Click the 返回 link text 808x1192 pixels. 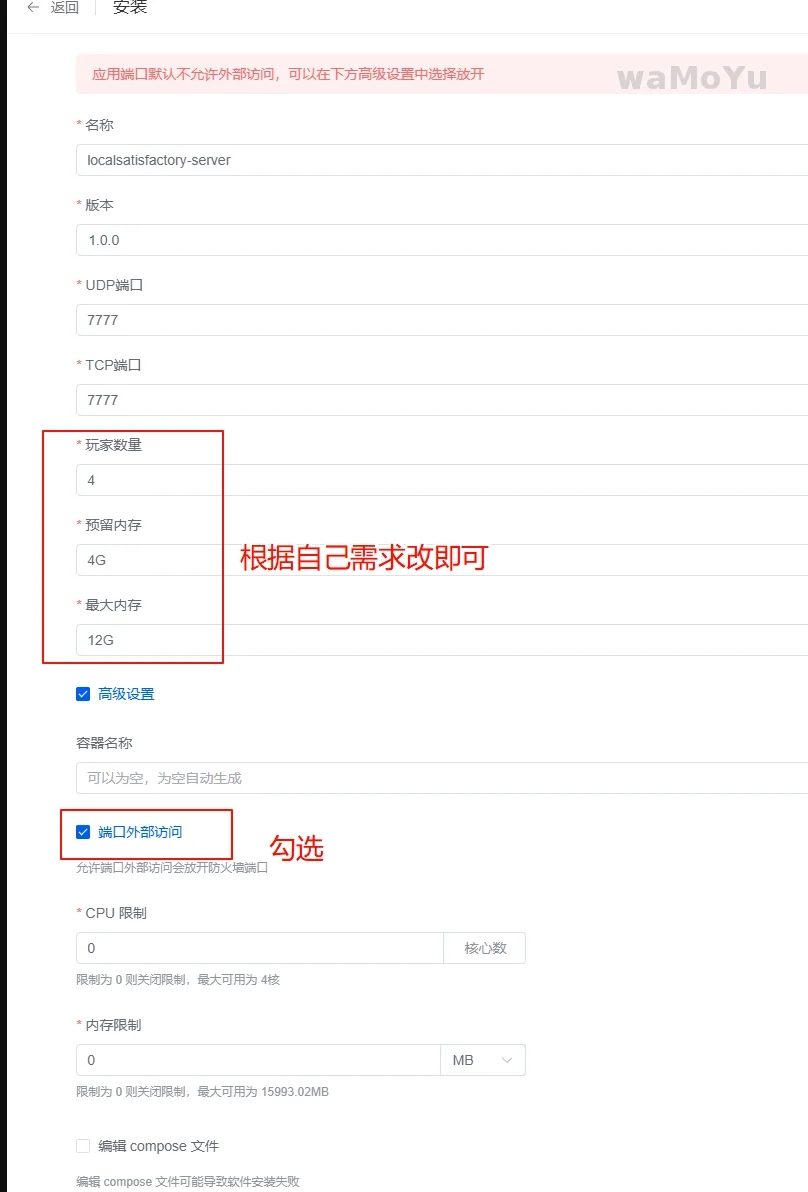pos(65,8)
